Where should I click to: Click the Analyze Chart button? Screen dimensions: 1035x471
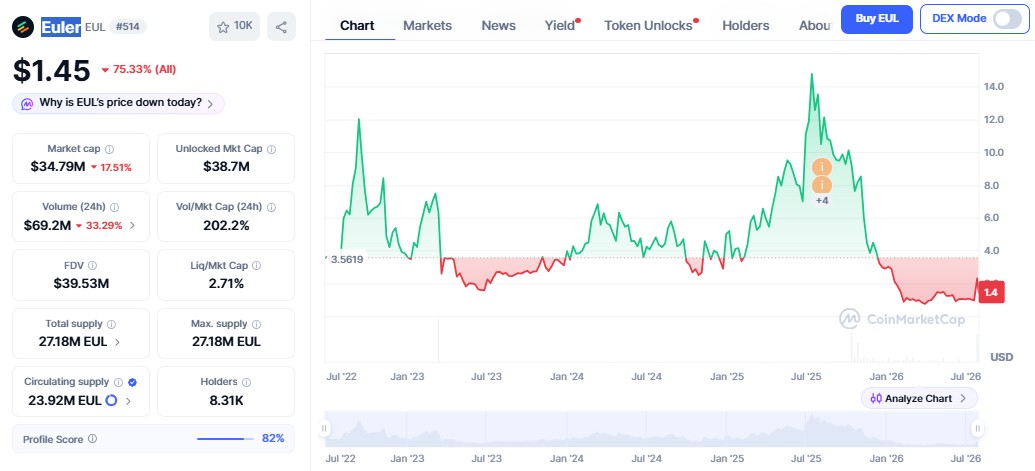[919, 398]
